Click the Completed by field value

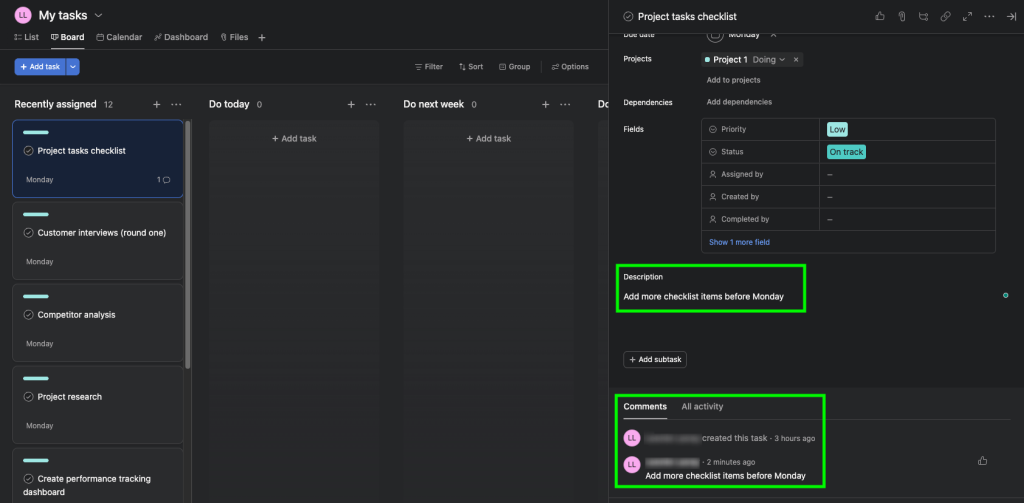[907, 219]
